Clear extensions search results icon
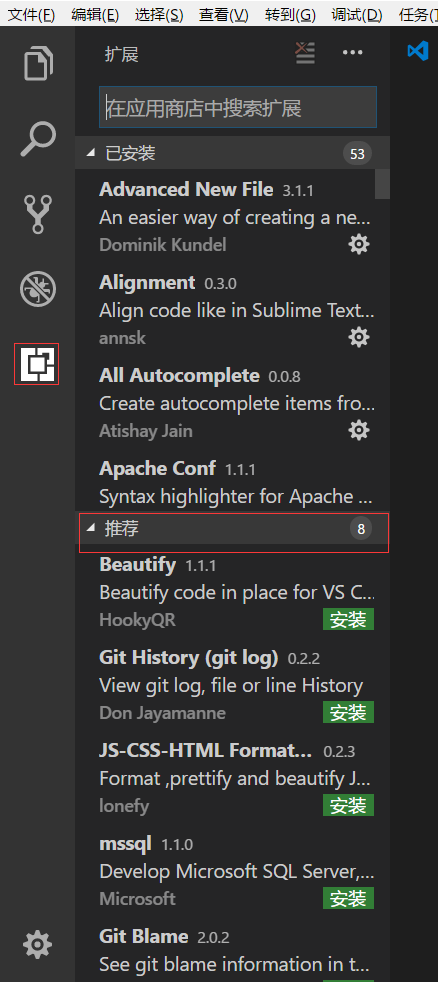 click(305, 54)
